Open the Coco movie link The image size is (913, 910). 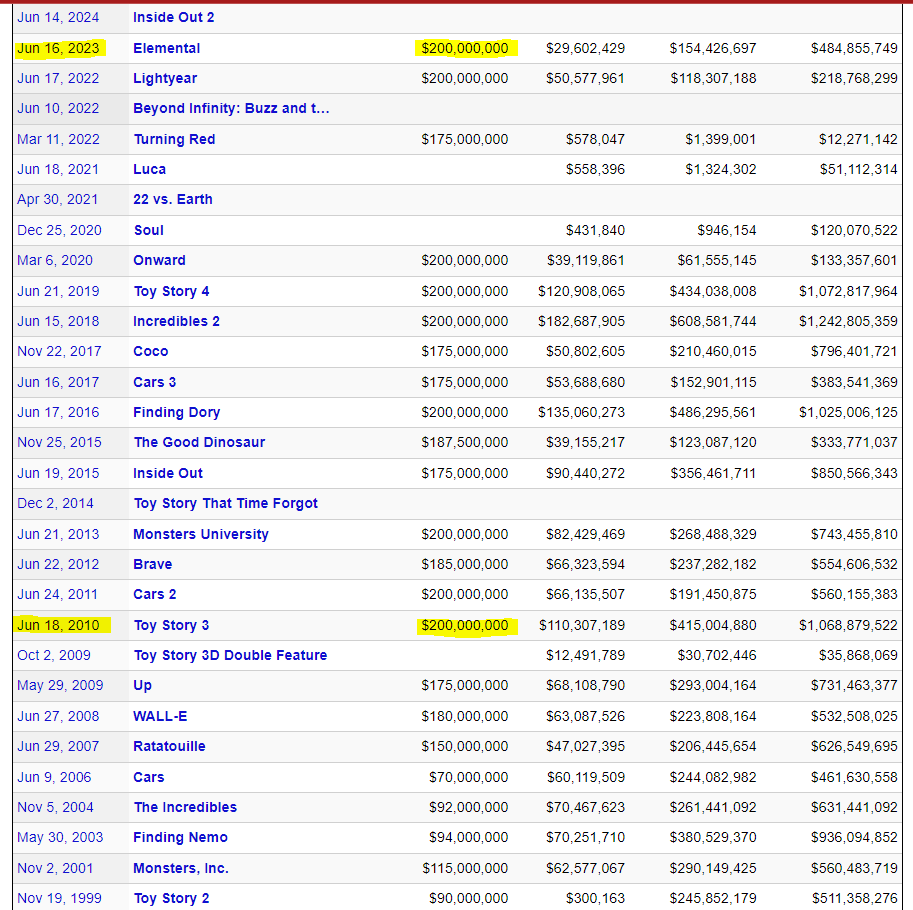tap(151, 352)
